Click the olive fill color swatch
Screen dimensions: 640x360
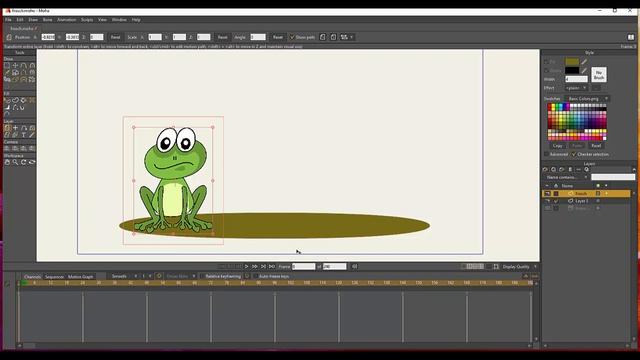[572, 62]
